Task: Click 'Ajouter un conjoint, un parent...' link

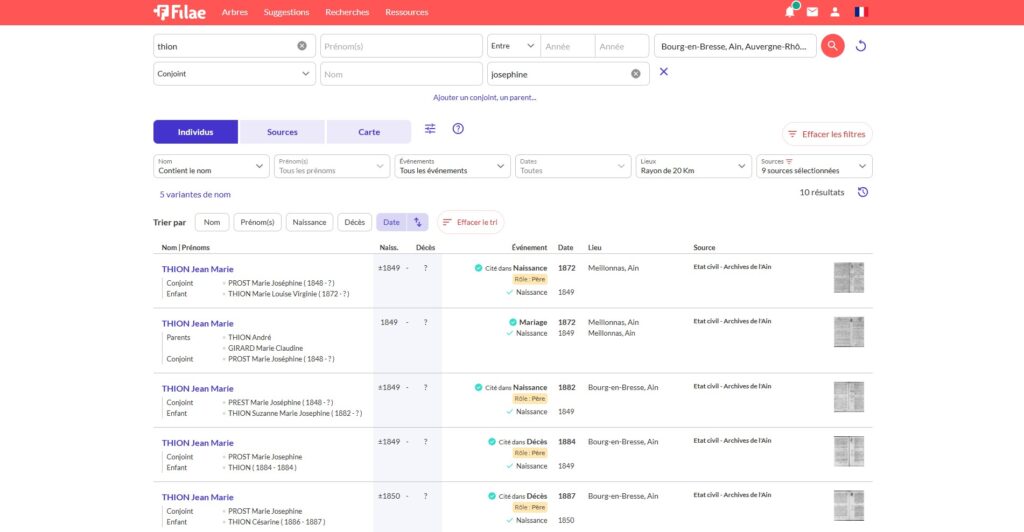Action: tap(484, 97)
